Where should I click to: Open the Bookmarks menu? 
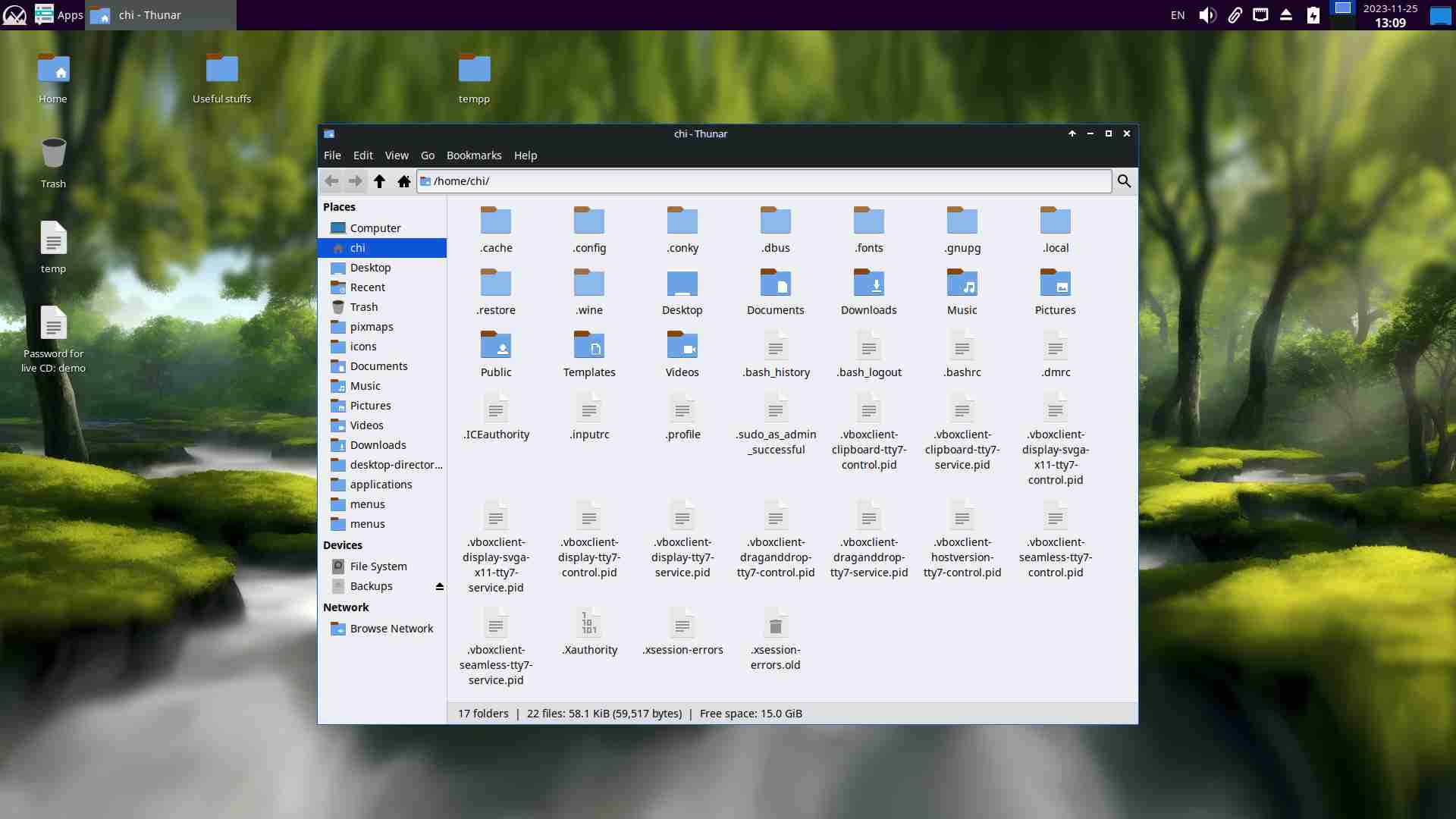coord(473,155)
